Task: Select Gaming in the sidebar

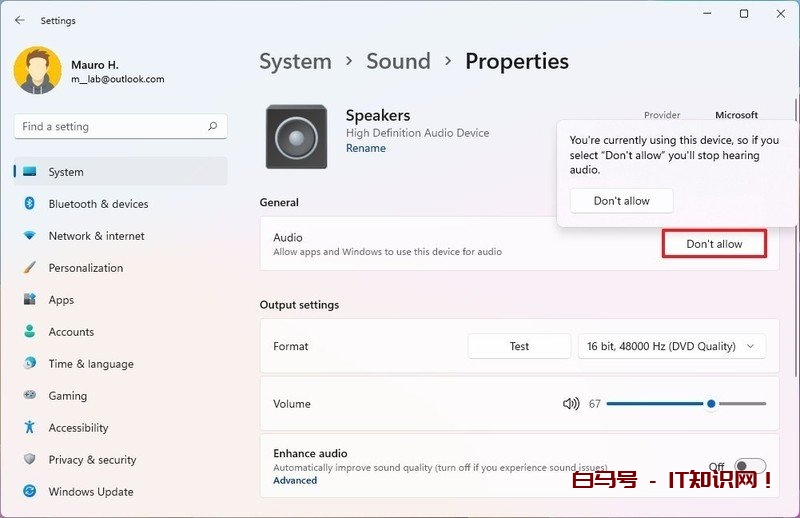Action: pyautogui.click(x=67, y=396)
